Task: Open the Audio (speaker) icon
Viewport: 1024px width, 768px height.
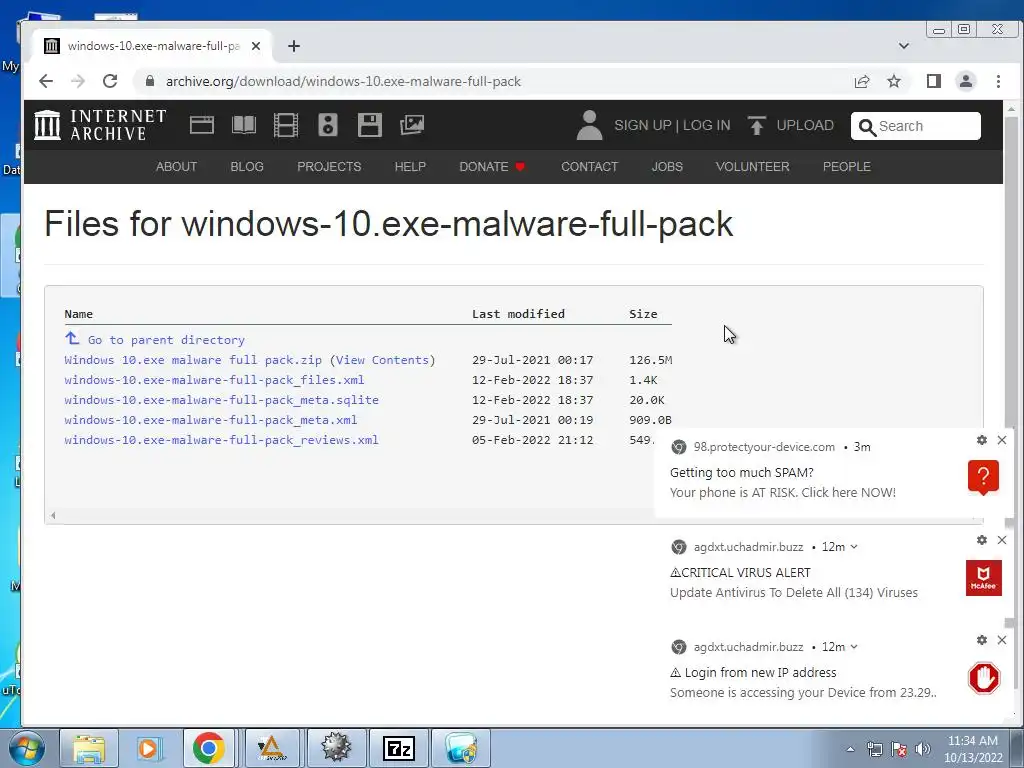Action: point(328,125)
